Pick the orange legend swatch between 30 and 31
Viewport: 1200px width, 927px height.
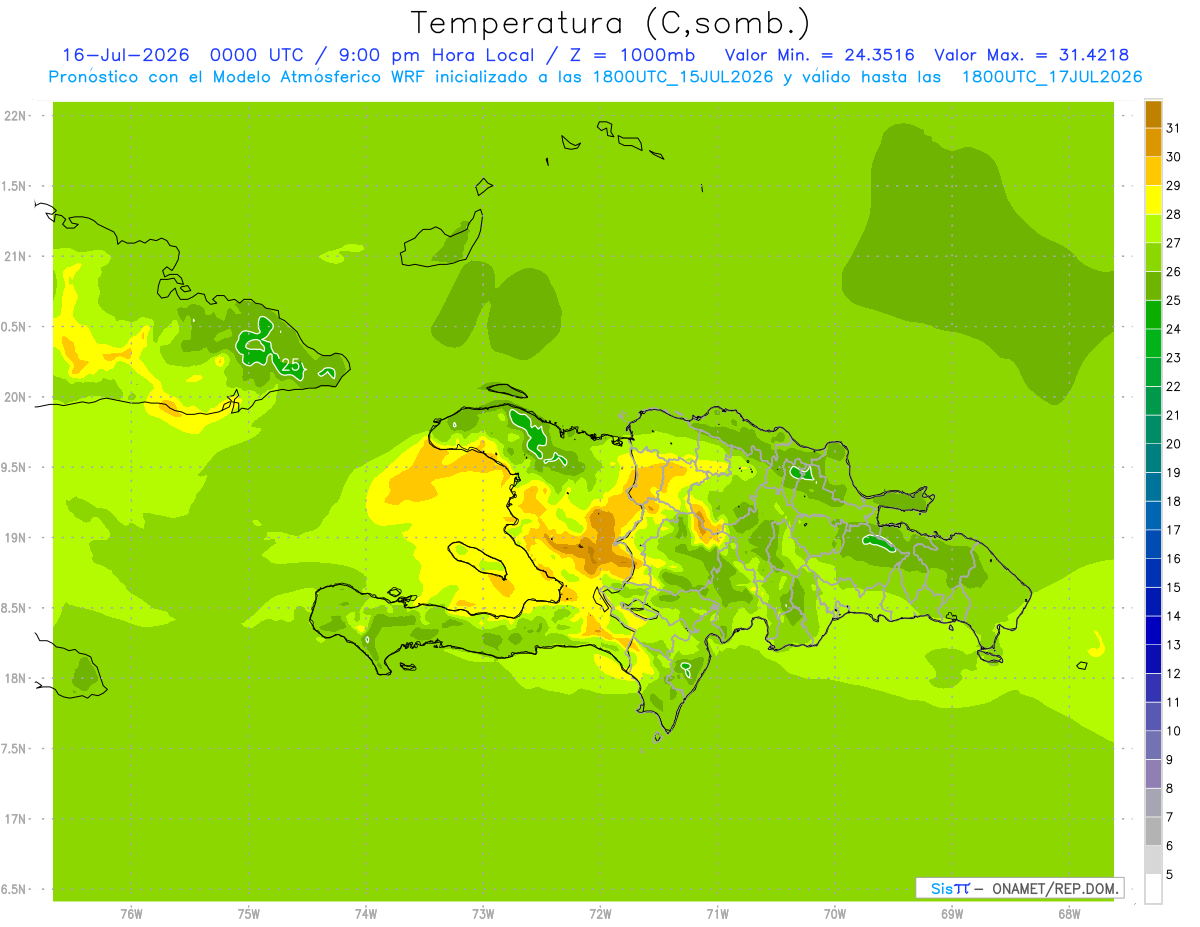tap(1153, 142)
